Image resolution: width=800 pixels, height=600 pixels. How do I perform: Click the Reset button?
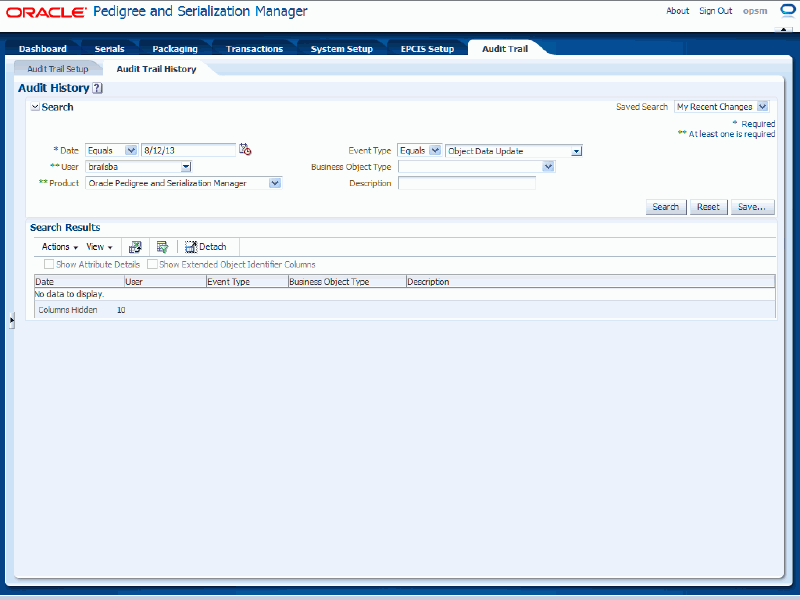[708, 207]
